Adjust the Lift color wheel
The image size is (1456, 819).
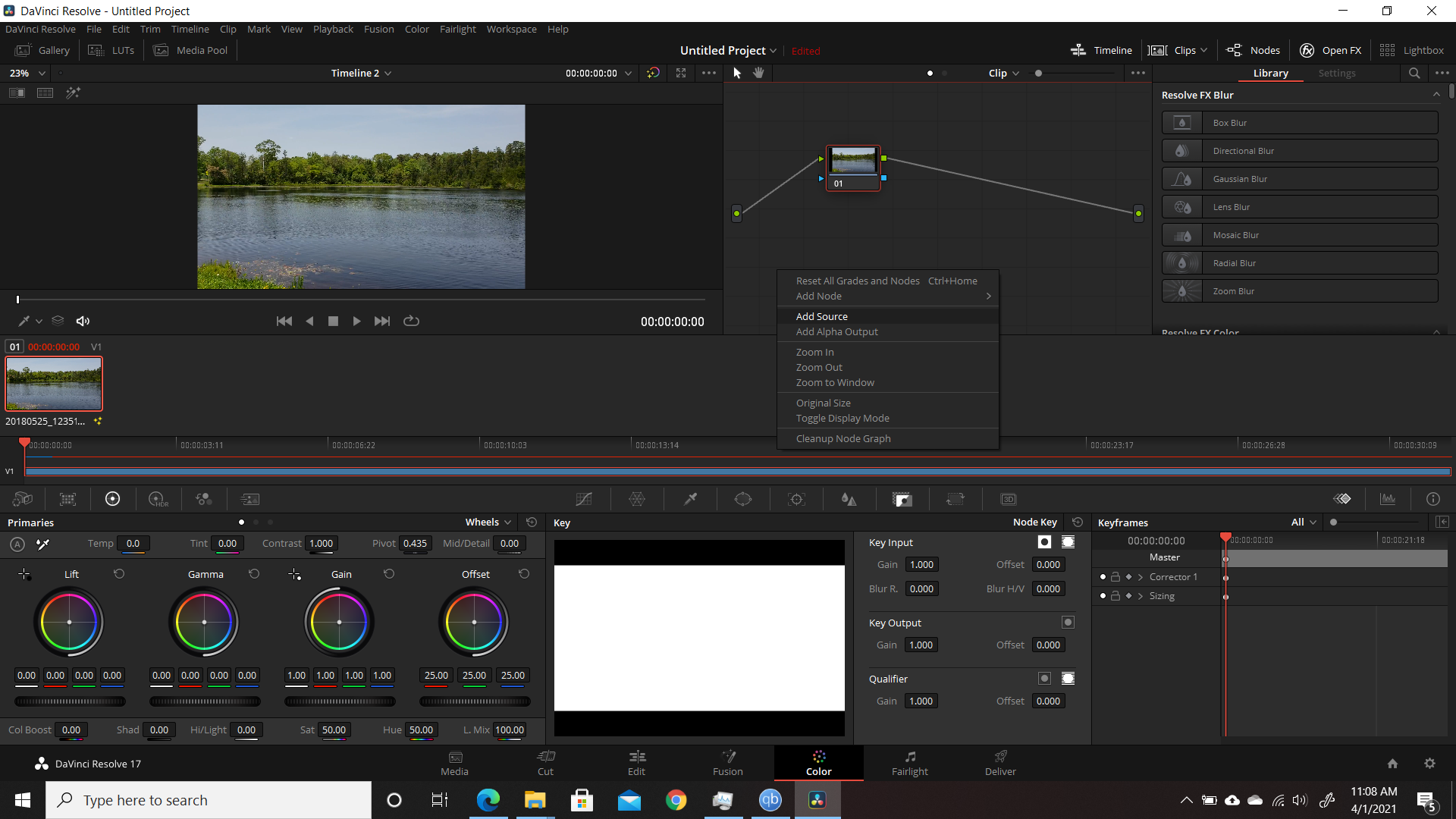[69, 622]
